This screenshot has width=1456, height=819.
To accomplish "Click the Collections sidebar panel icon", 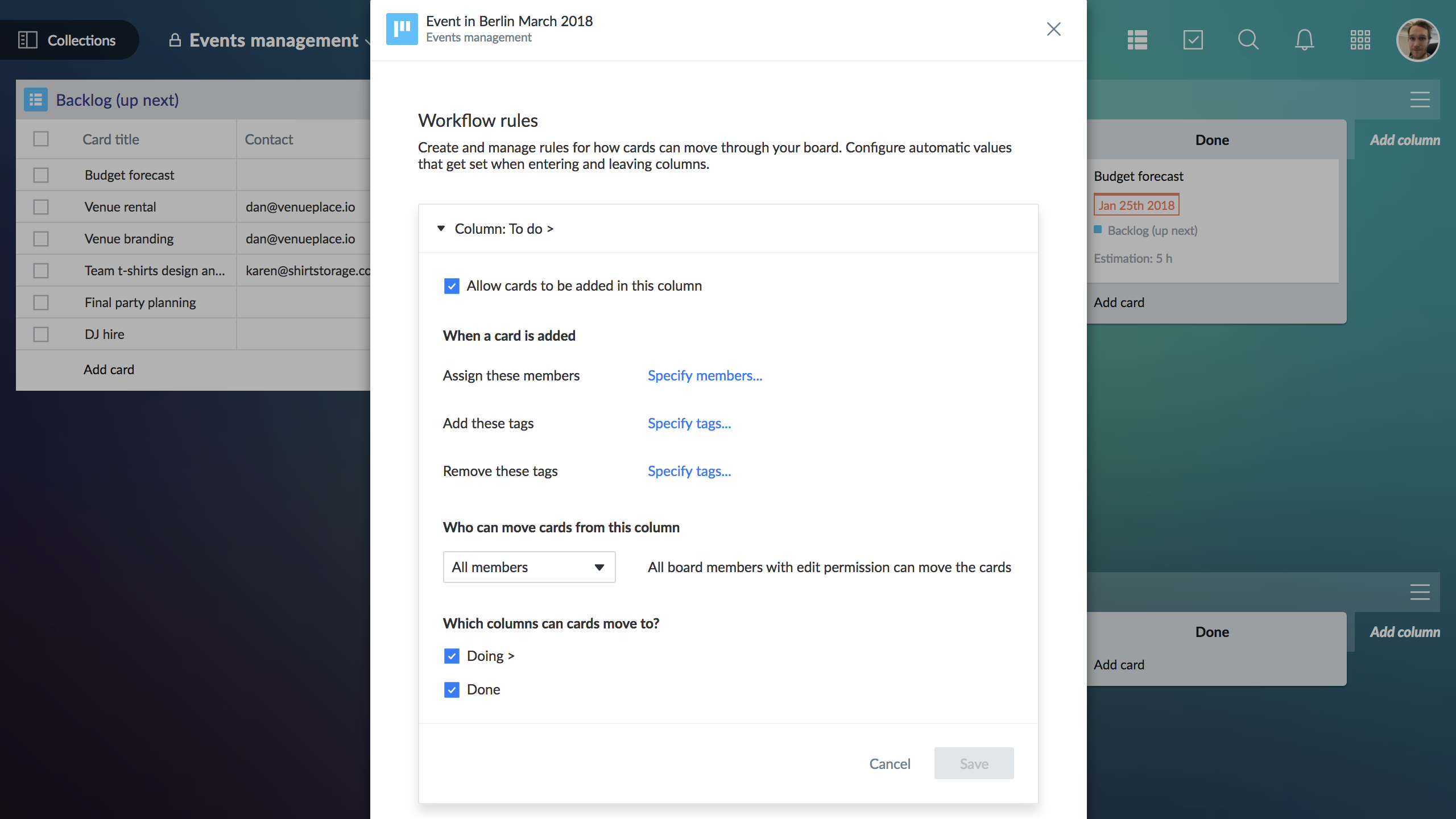I will (x=27, y=40).
